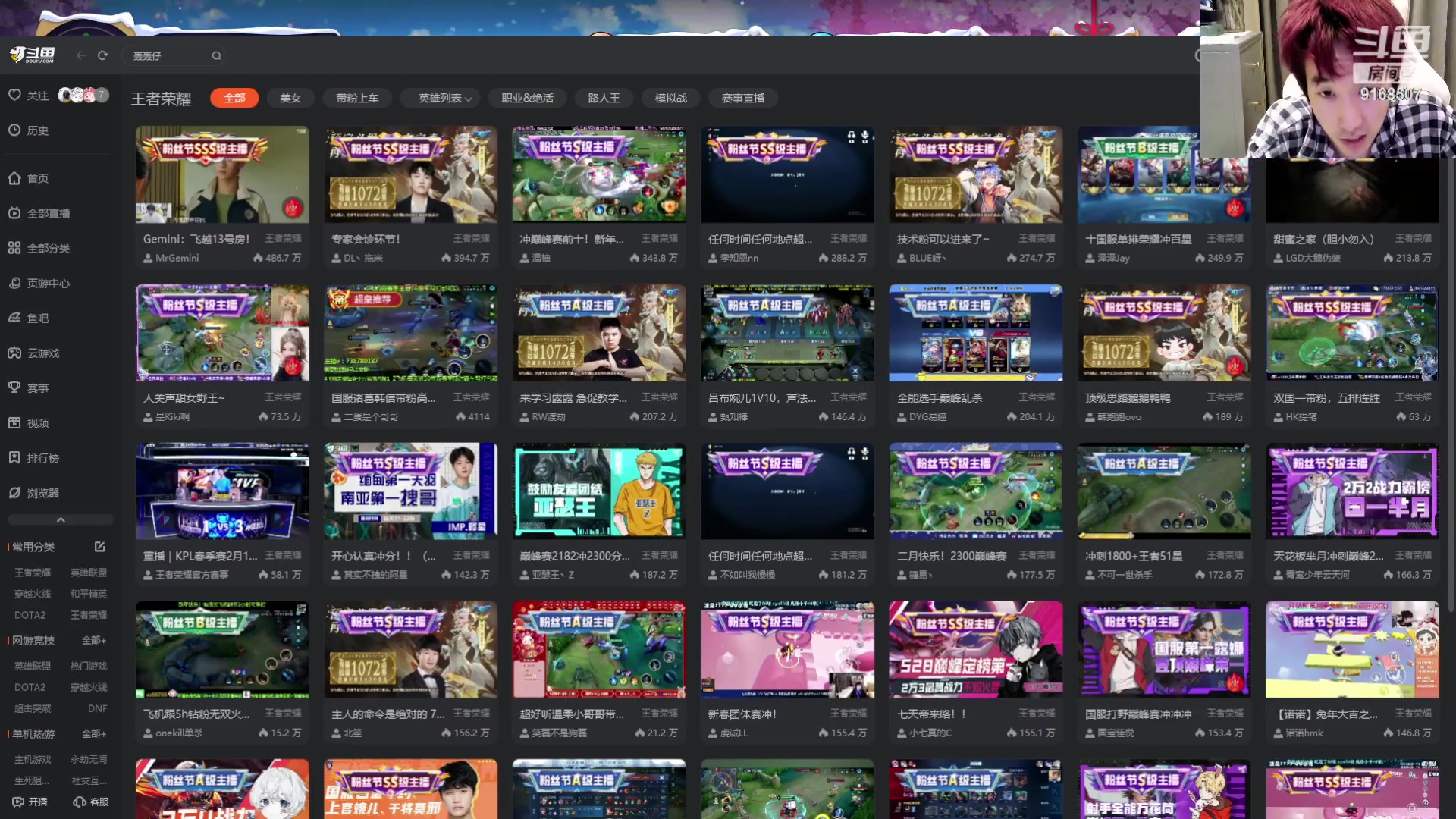Switch to 美女 tab
This screenshot has height=819, width=1456.
point(290,98)
